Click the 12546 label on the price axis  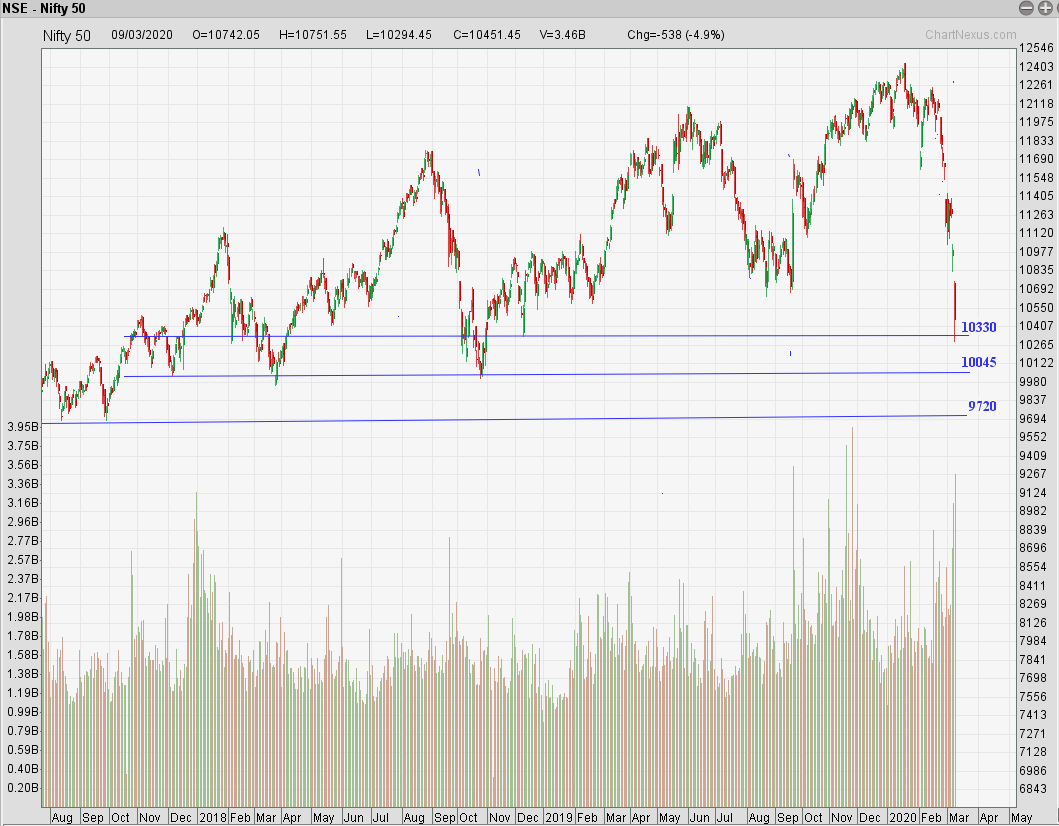tap(1036, 47)
